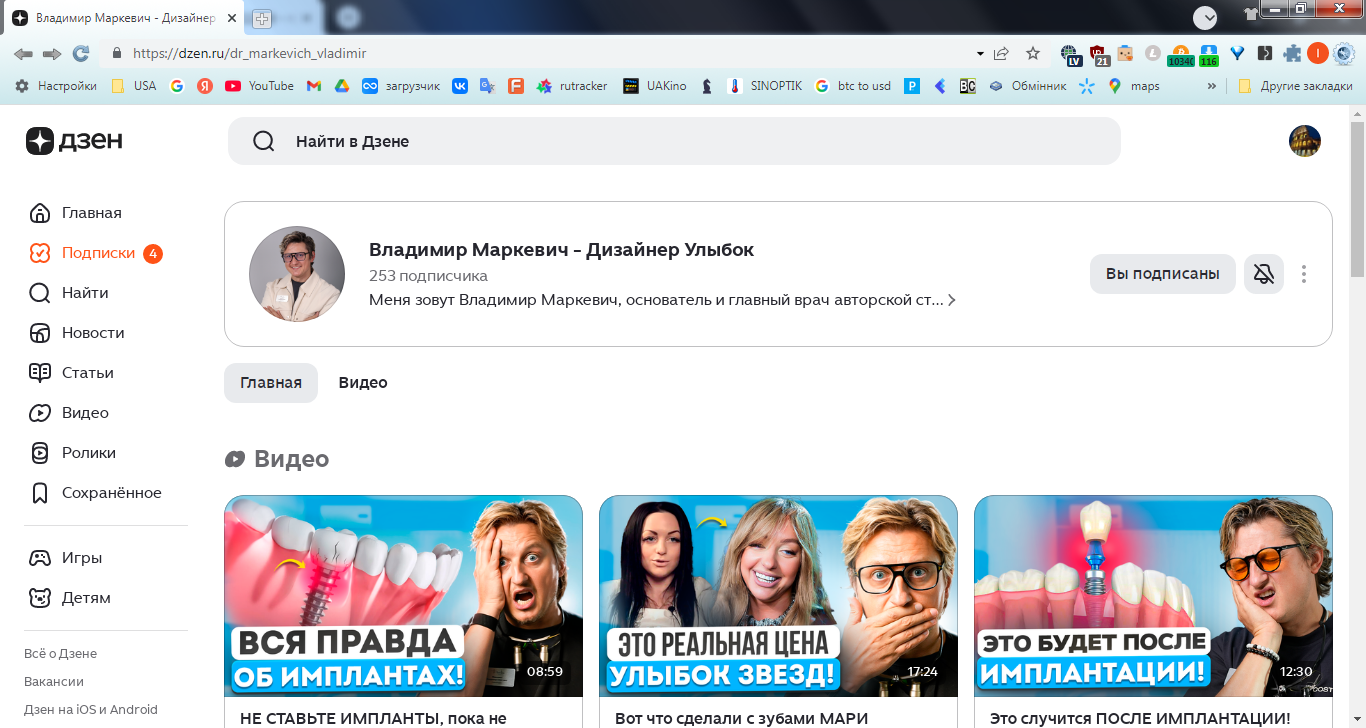Bookmark this page with the star
Image resolution: width=1366 pixels, height=728 pixels.
(x=1033, y=53)
